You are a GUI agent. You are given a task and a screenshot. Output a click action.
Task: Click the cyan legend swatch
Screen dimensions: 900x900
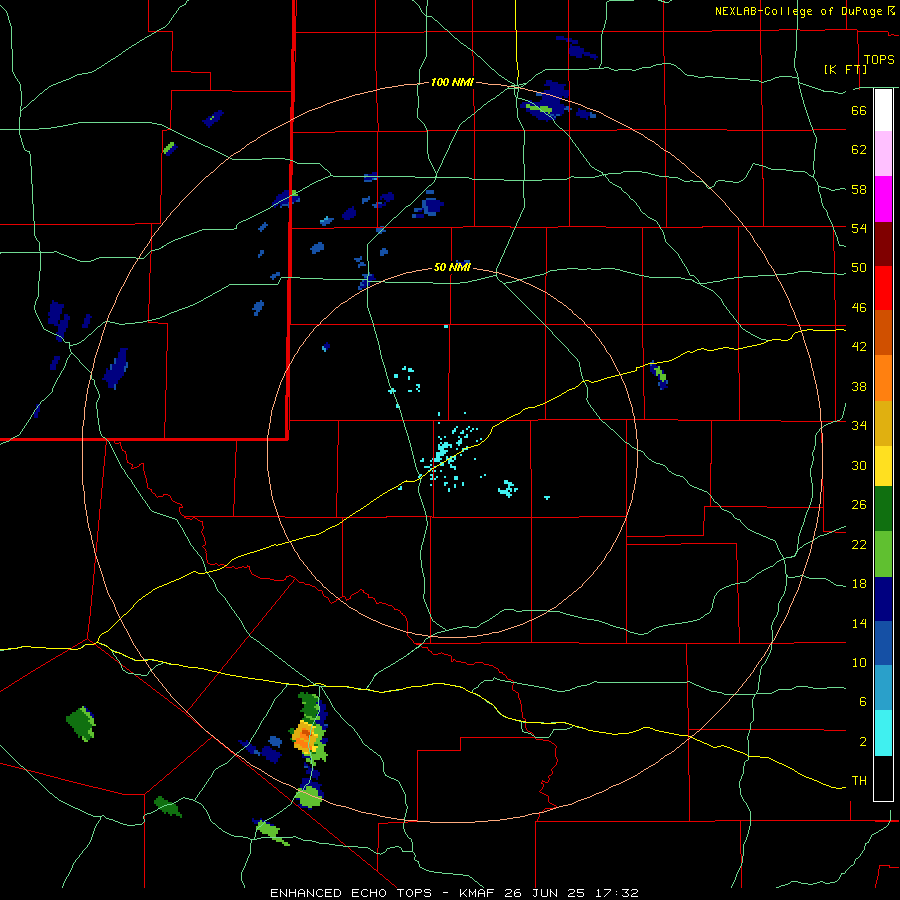point(883,734)
